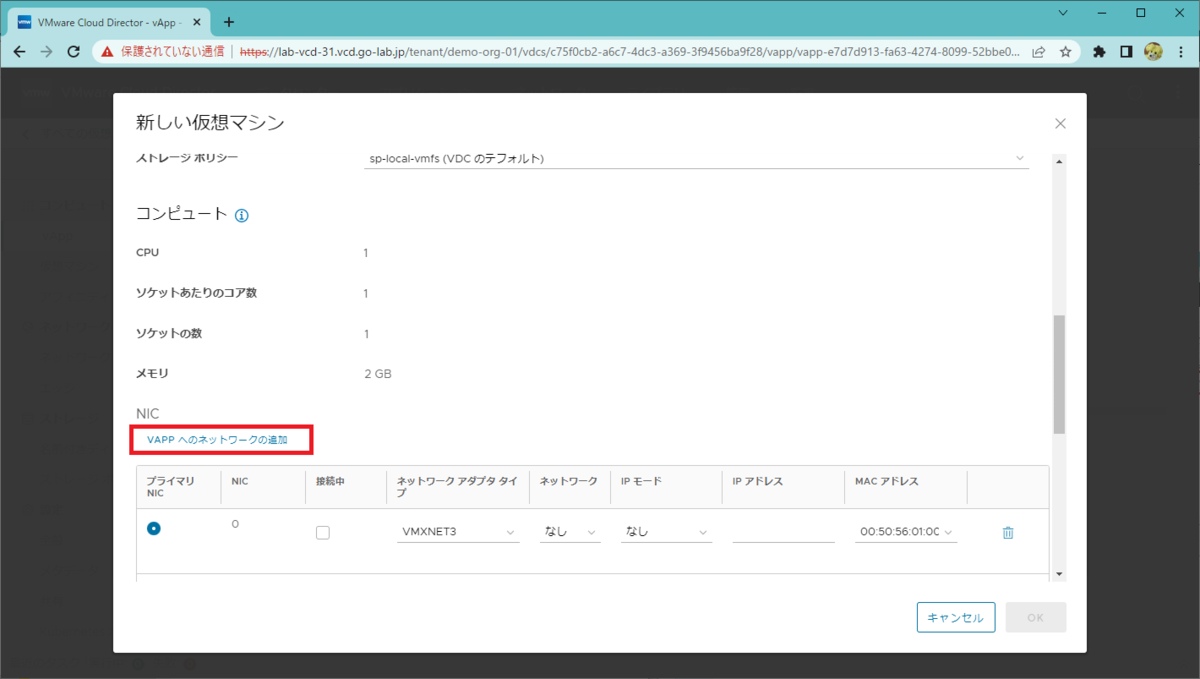Click the 'IP アドレス' column header
This screenshot has height=679, width=1200.
[x=758, y=481]
